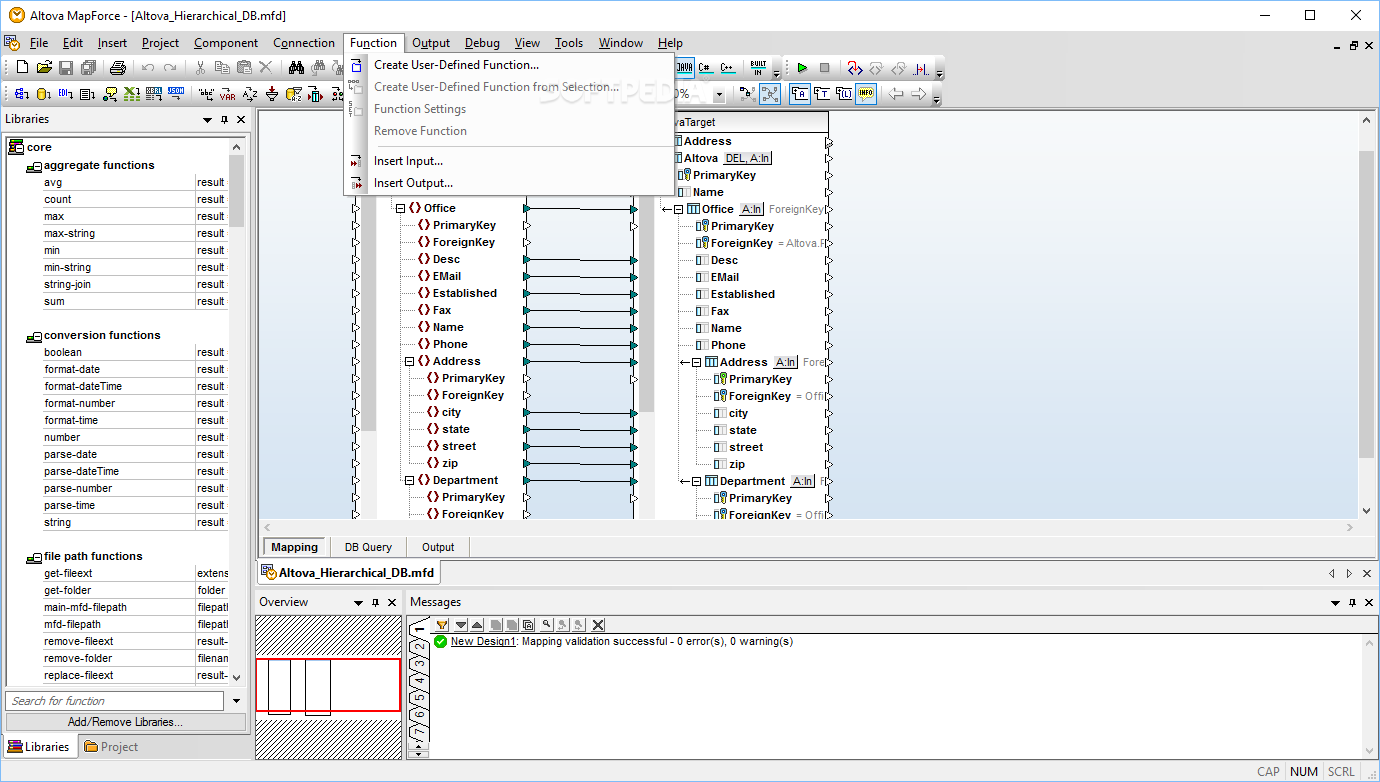Click the mapping area vertical scrollbar
Viewport: 1380px width, 782px height.
[x=1367, y=305]
